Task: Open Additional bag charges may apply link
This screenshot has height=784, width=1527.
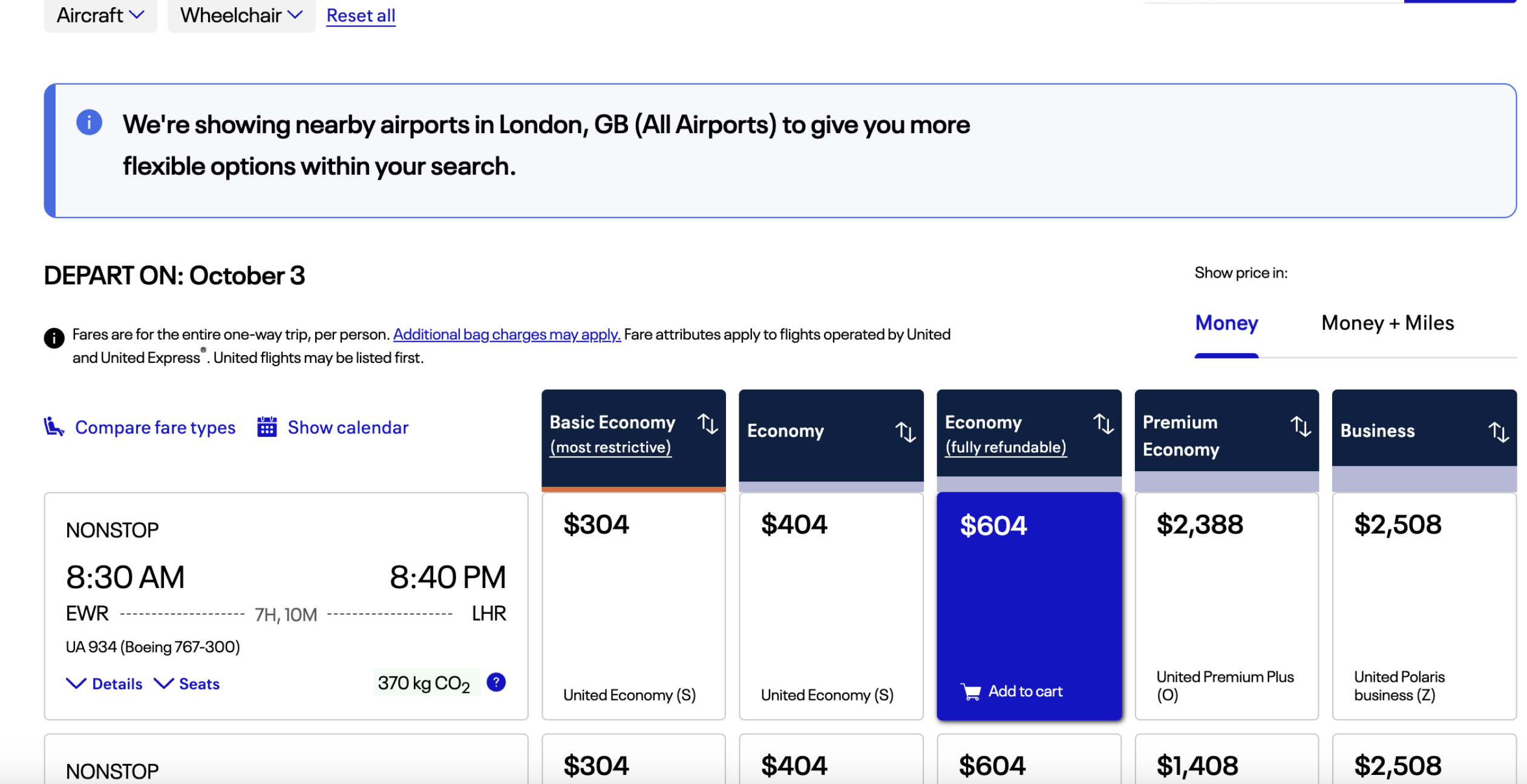Action: (506, 335)
